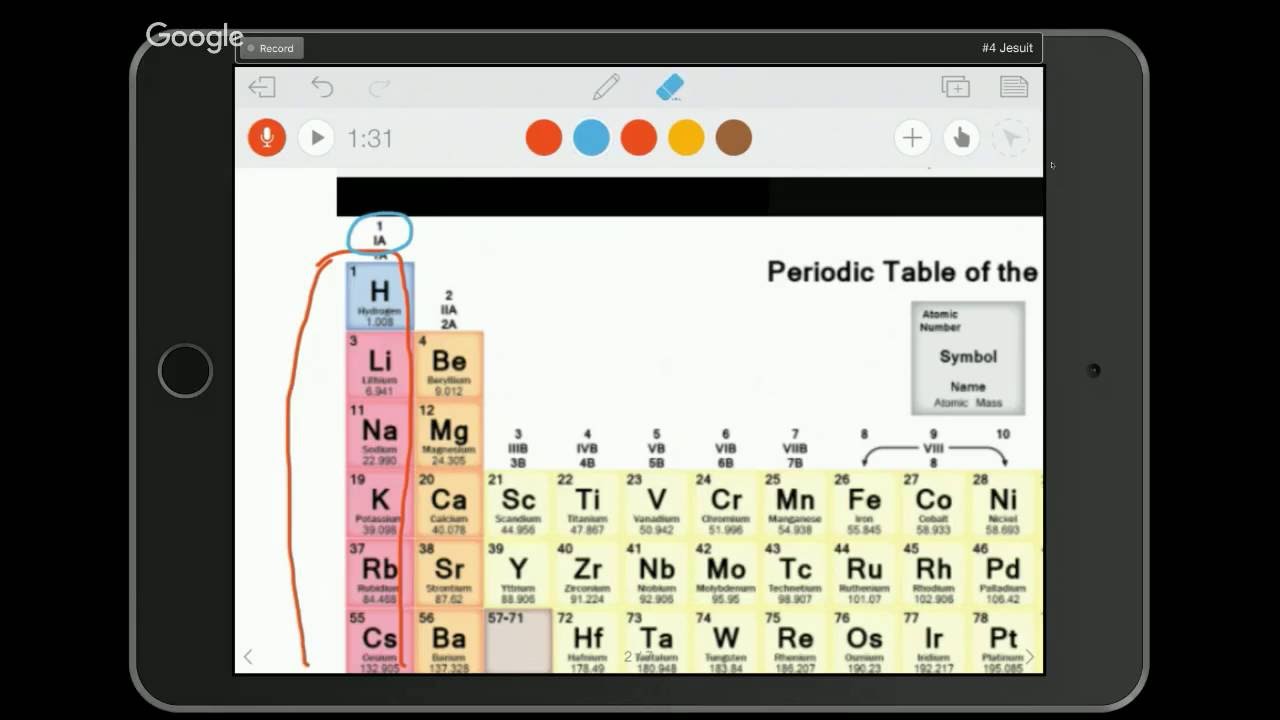Screen dimensions: 1280x720
Task: Click the #4 Jesuit label
Action: tap(1007, 48)
